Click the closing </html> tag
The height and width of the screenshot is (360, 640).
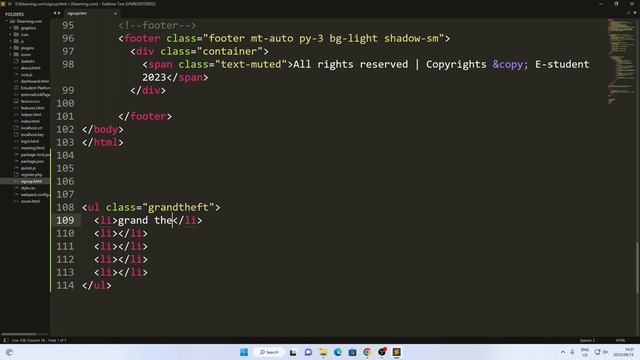[103, 142]
